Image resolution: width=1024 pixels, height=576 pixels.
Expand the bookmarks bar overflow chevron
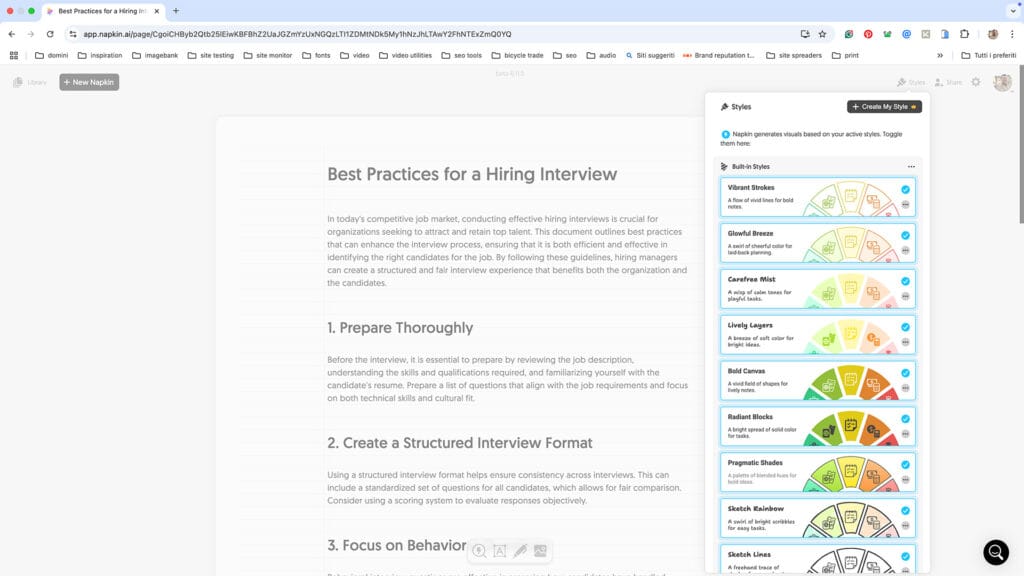[940, 55]
